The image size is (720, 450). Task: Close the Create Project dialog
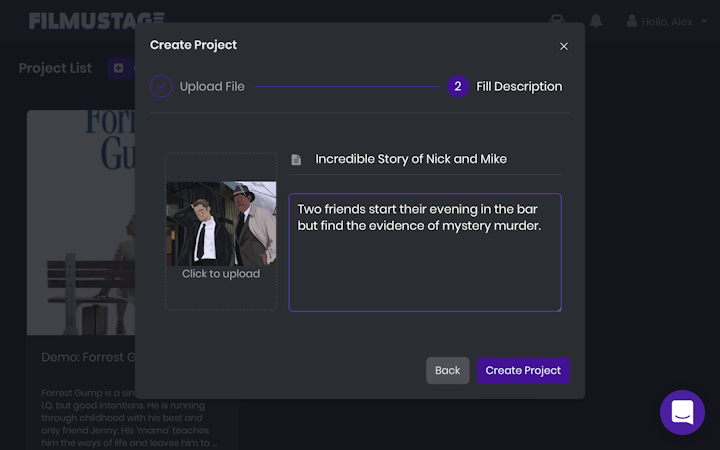pyautogui.click(x=564, y=46)
